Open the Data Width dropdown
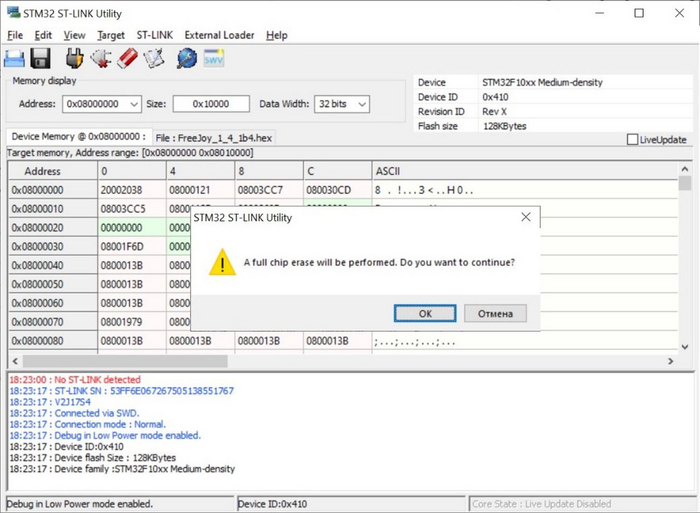700x513 pixels. click(x=361, y=104)
